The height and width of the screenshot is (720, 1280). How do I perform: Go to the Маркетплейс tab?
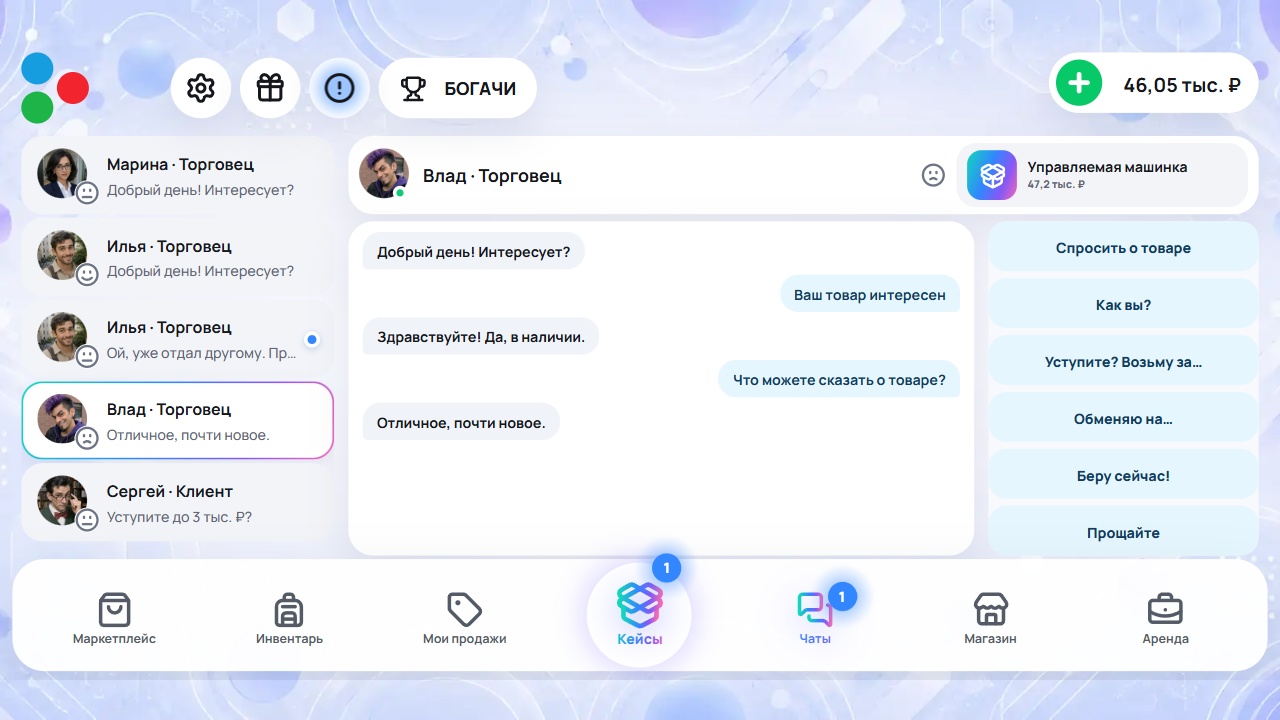pyautogui.click(x=114, y=618)
